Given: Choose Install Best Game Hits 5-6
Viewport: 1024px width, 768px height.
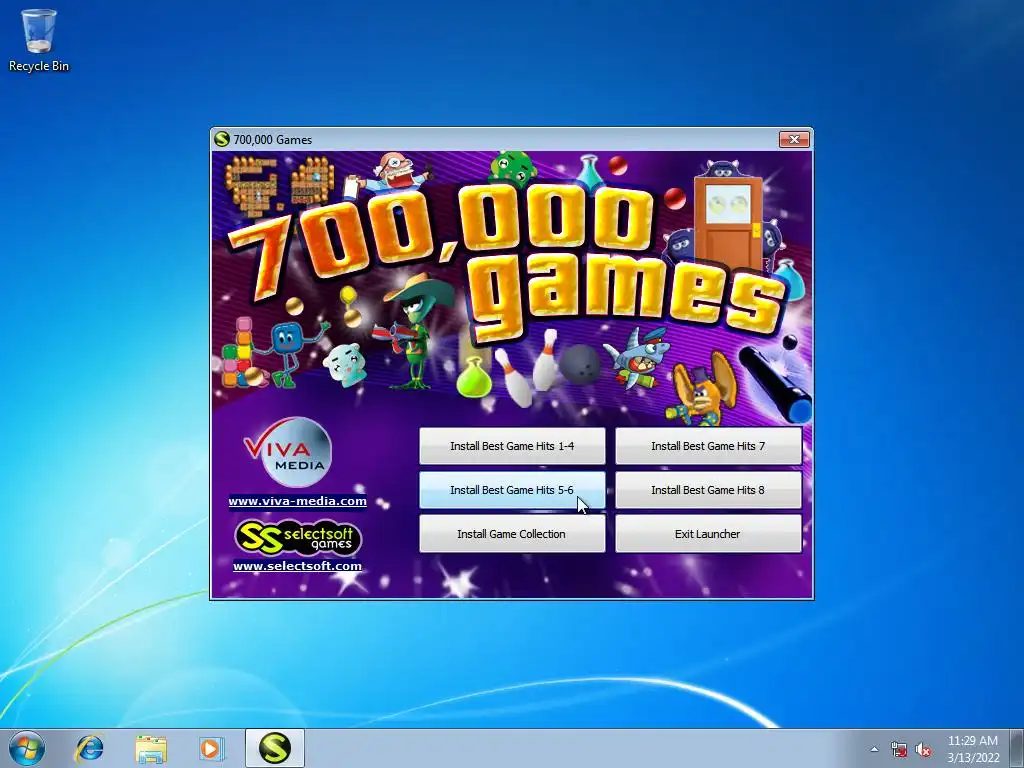Looking at the screenshot, I should 512,490.
